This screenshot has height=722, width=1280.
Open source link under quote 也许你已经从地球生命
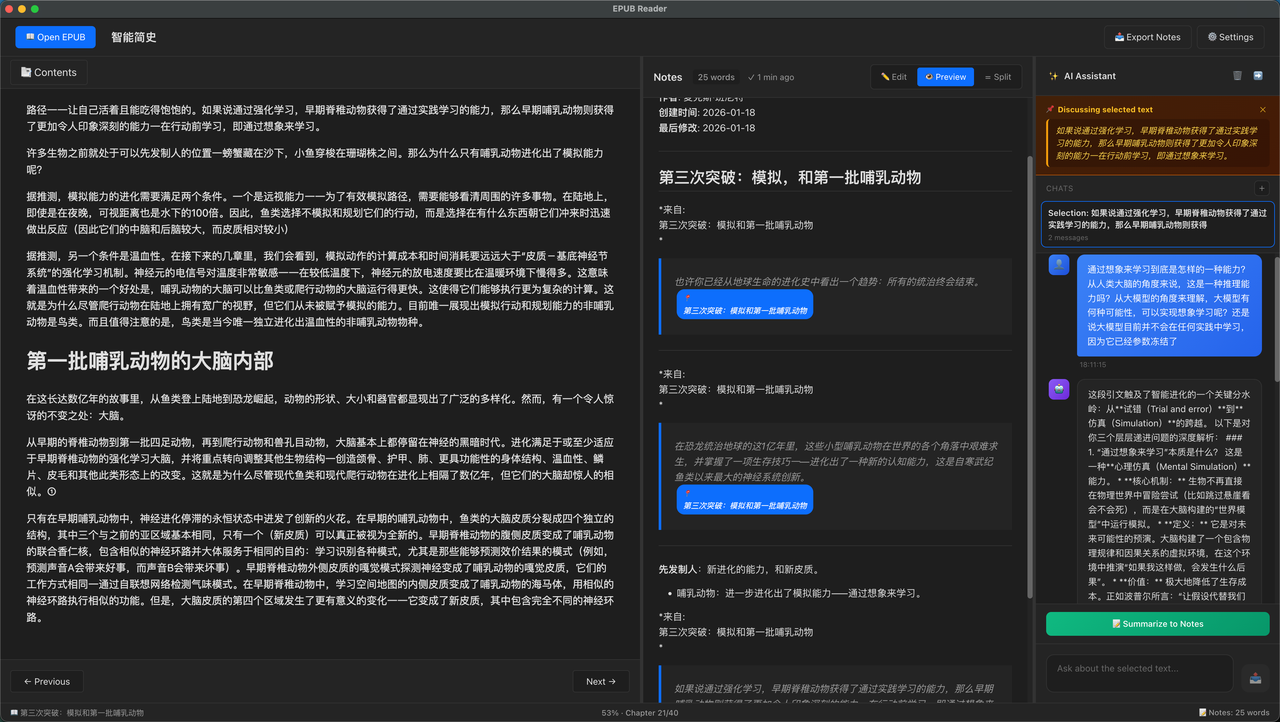point(744,305)
